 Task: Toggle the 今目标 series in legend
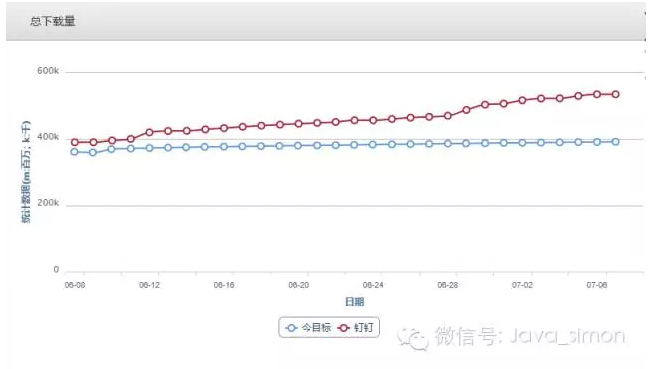309,328
